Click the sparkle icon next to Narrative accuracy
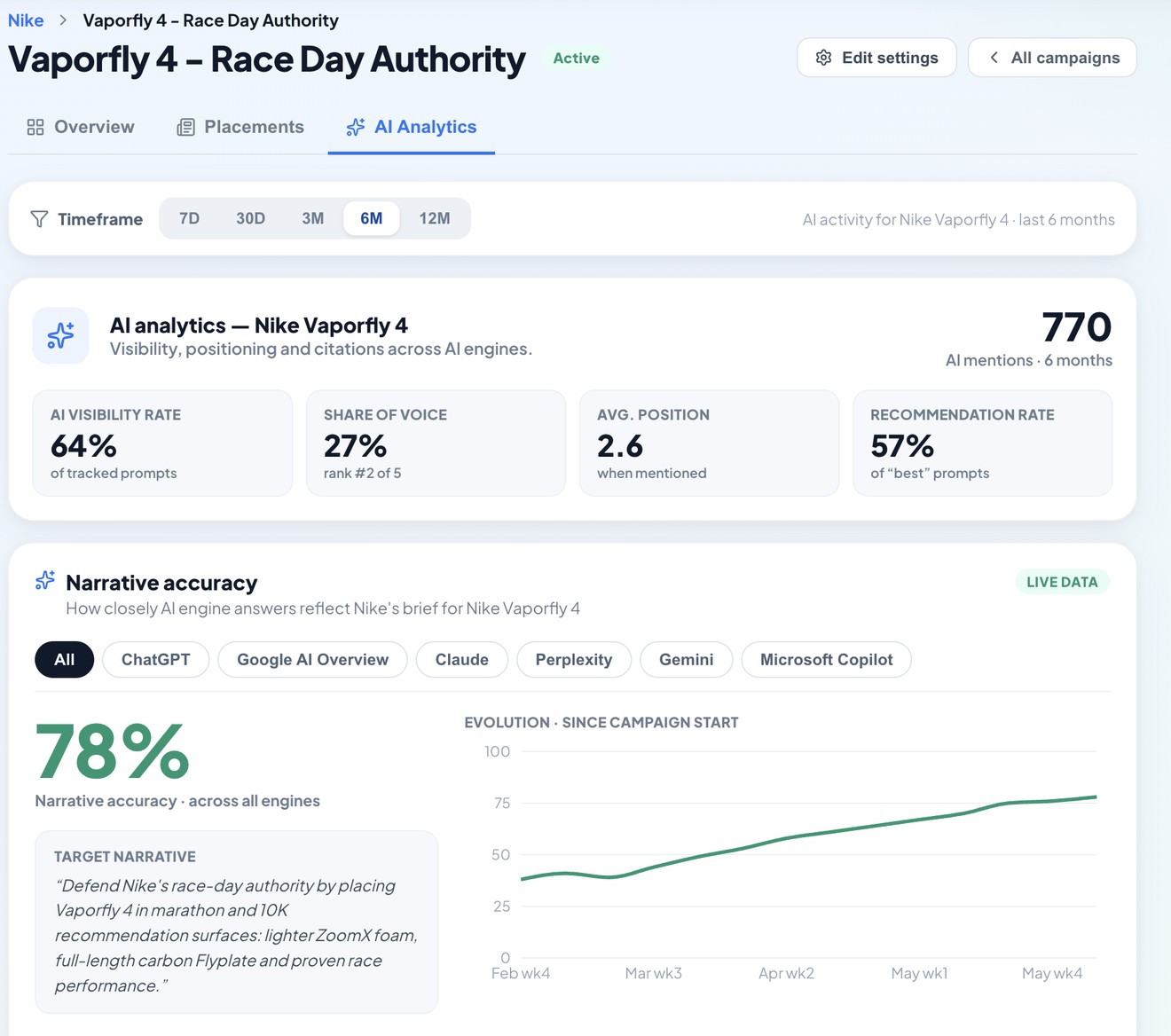Screen dimensions: 1171x1036 click(x=45, y=581)
